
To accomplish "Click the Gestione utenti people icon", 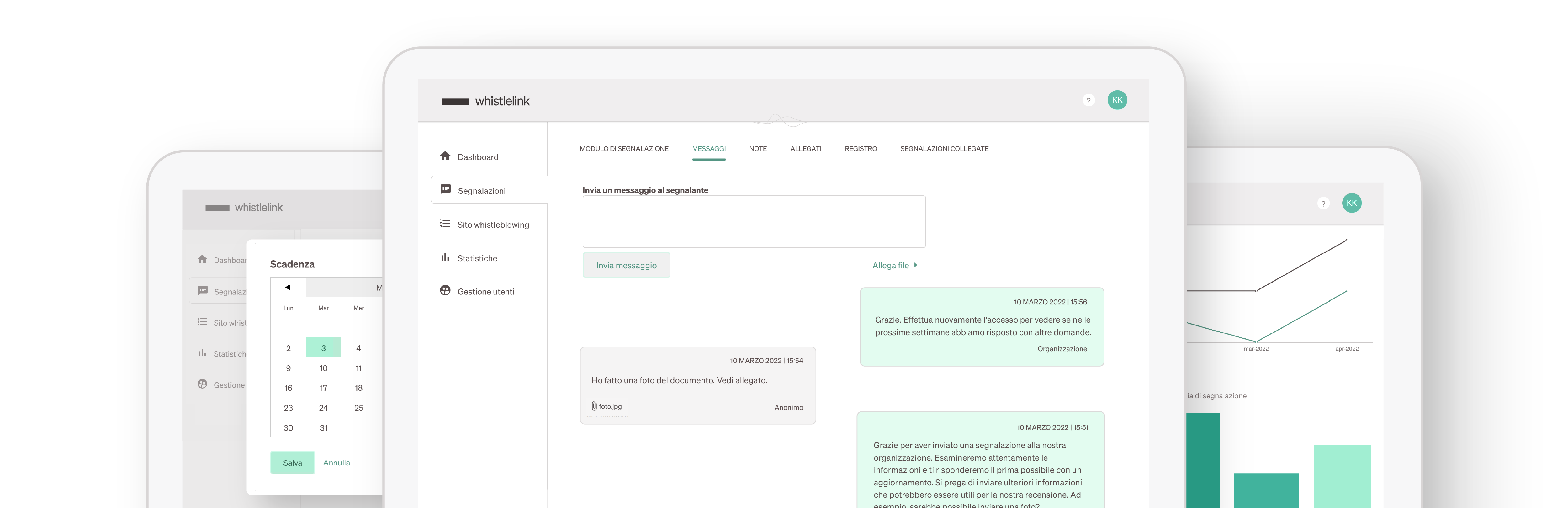I will coord(445,291).
